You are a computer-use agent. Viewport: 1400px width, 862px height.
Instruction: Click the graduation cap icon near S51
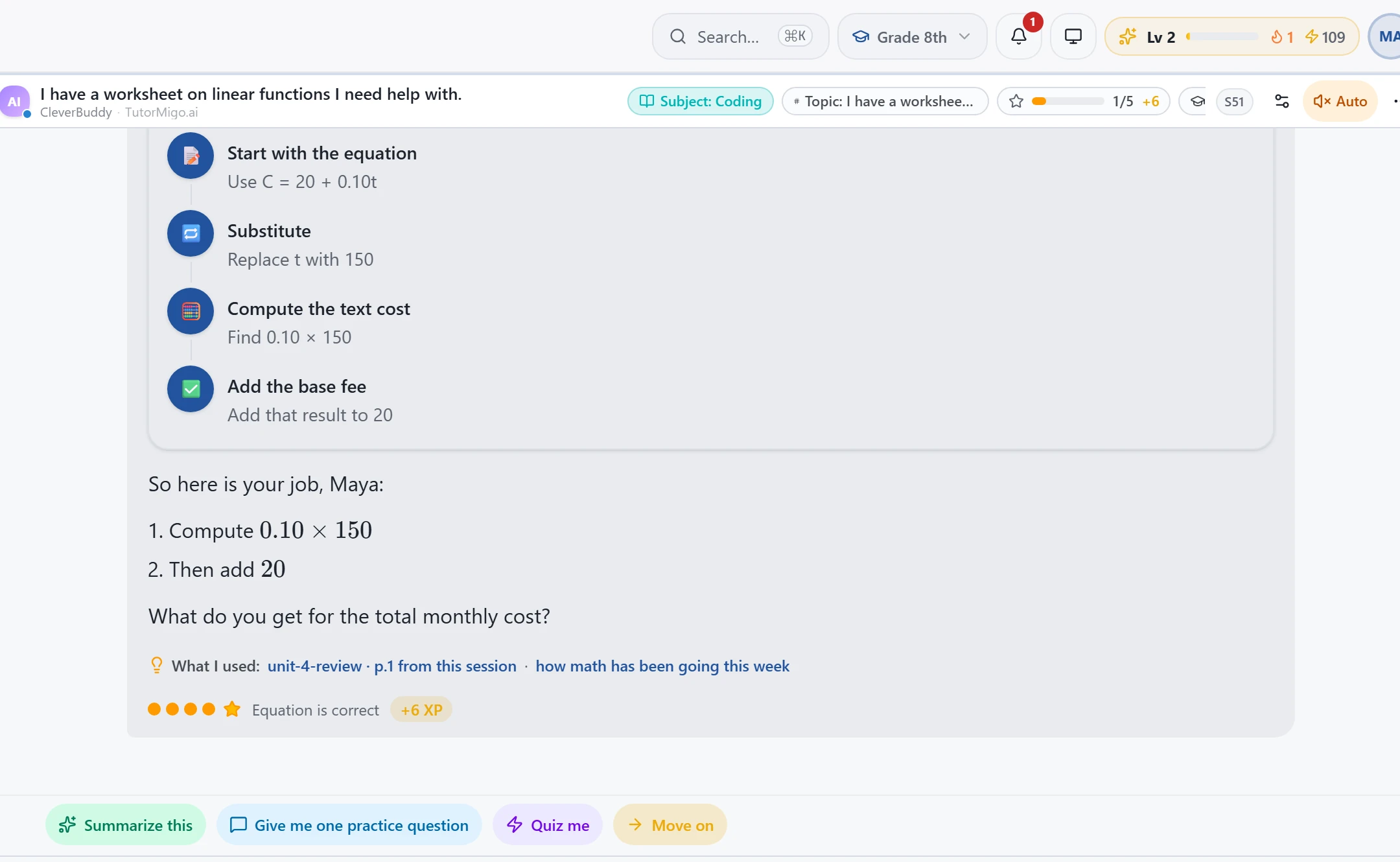click(1198, 101)
